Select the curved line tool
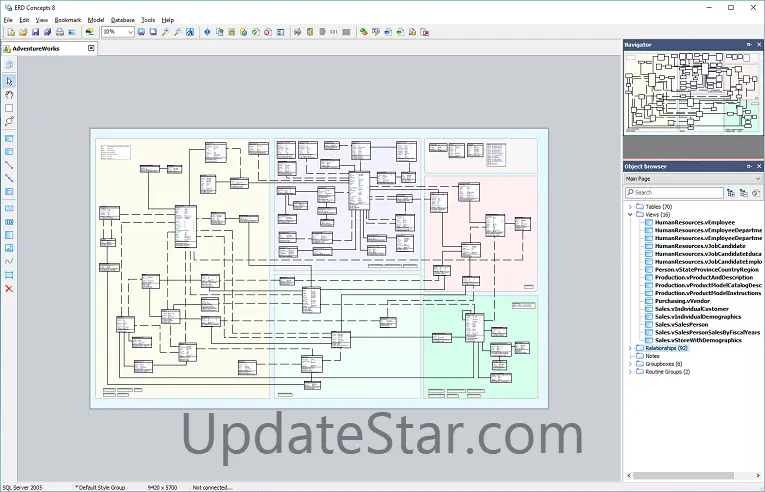Screen dimensions: 765x492 pyautogui.click(x=9, y=261)
